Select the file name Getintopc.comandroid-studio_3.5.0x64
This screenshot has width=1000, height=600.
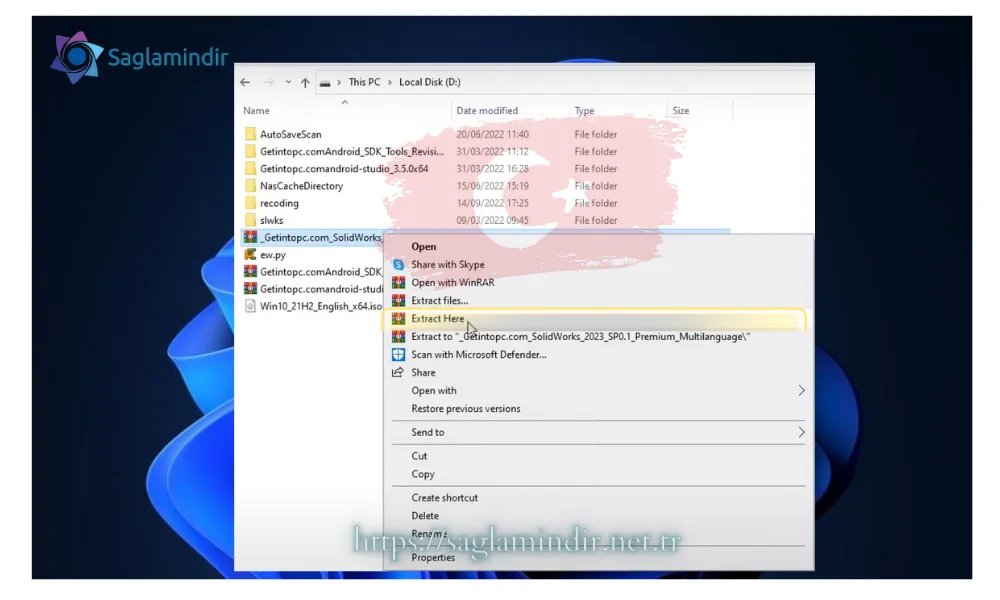pos(344,169)
